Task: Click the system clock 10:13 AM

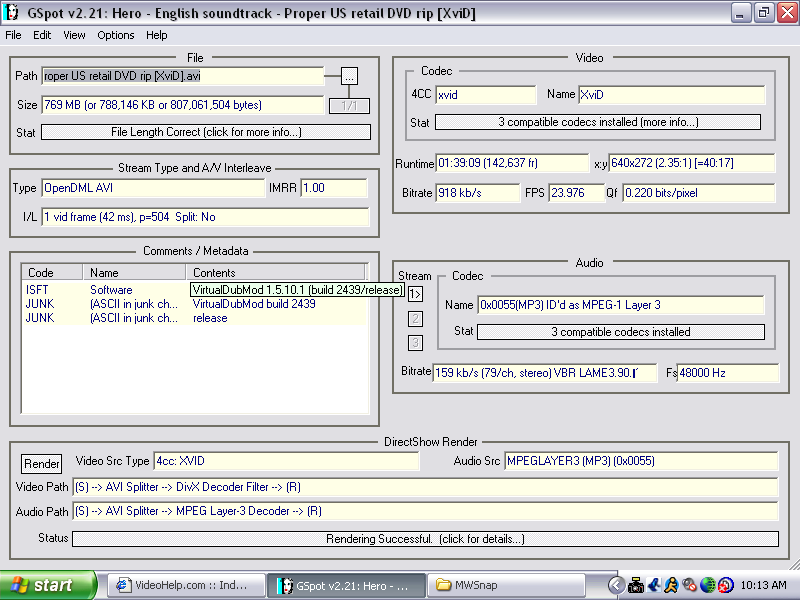Action: pyautogui.click(x=763, y=585)
